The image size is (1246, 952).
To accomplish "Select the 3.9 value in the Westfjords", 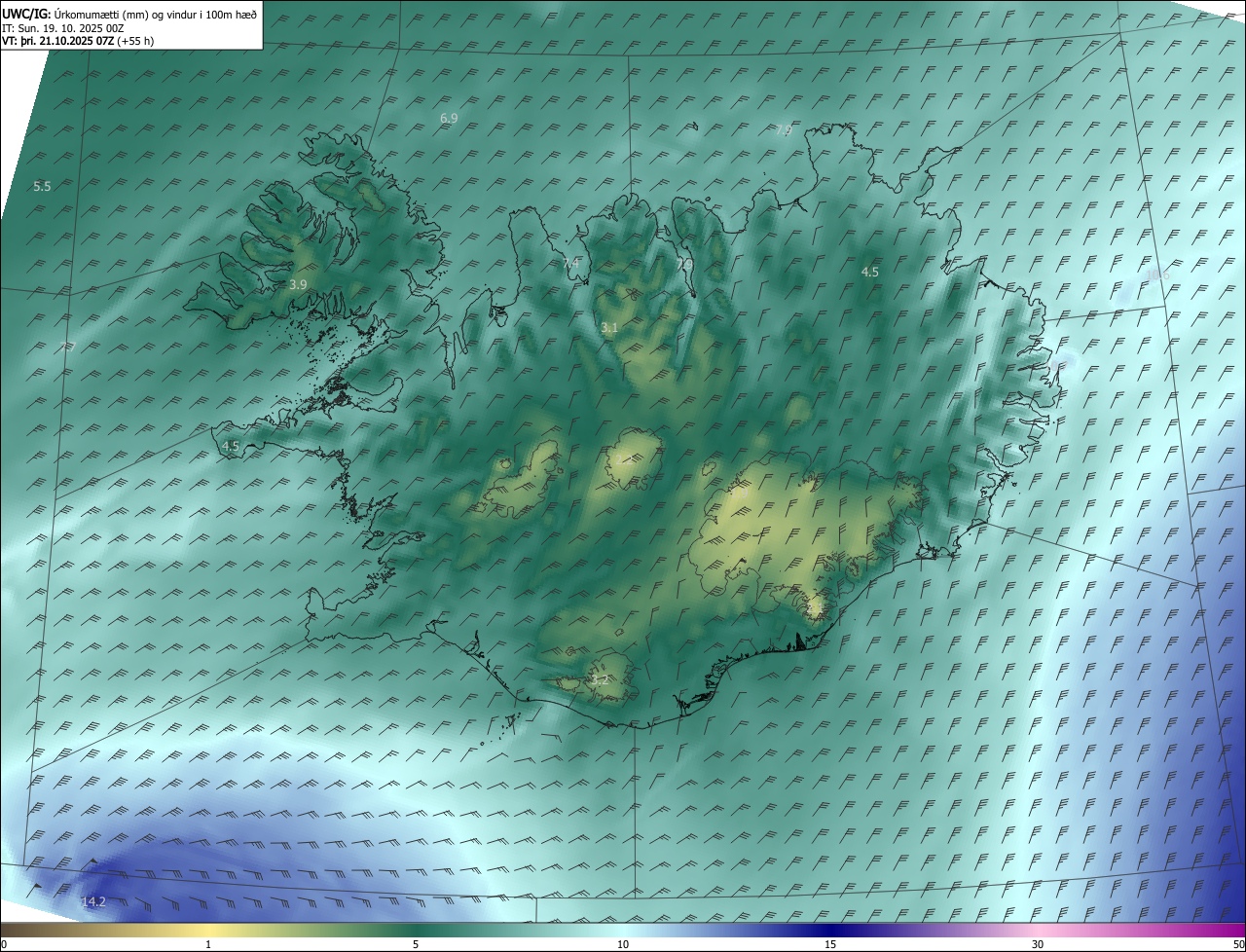I will point(298,284).
